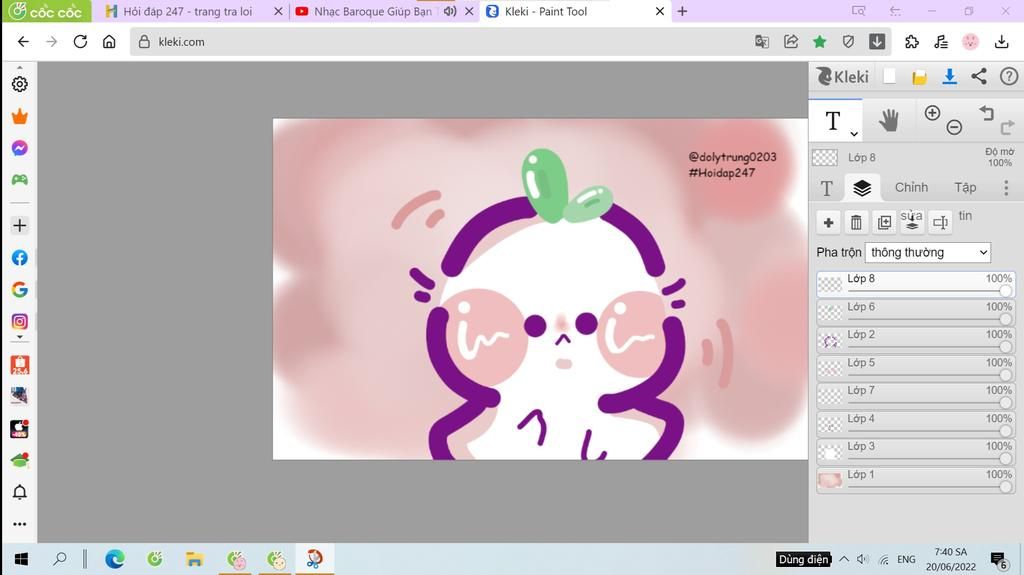Open the Pha trộn blend mode dropdown
1024x575 pixels.
pyautogui.click(x=928, y=252)
